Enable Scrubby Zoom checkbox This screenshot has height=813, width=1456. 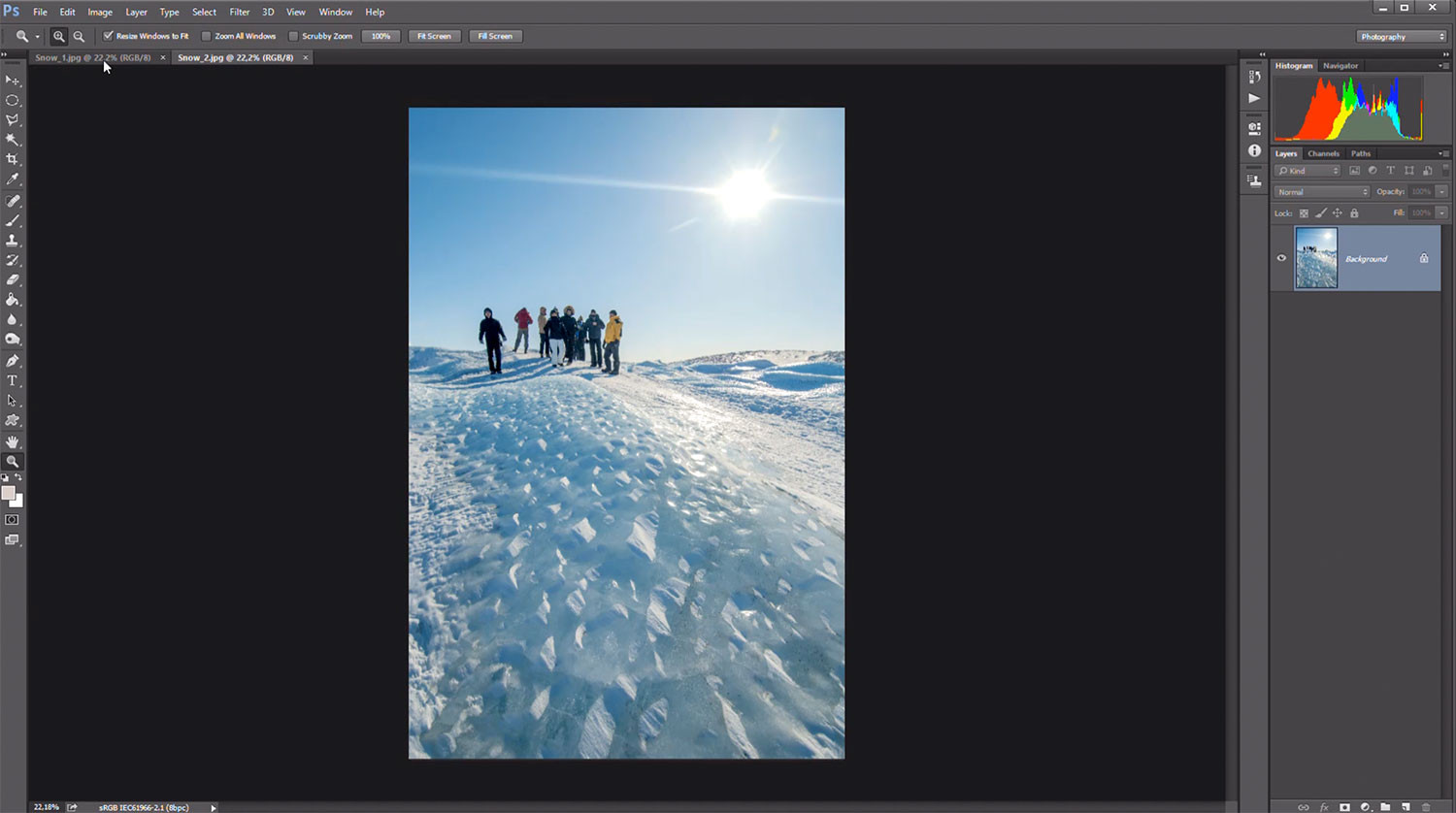pos(293,36)
